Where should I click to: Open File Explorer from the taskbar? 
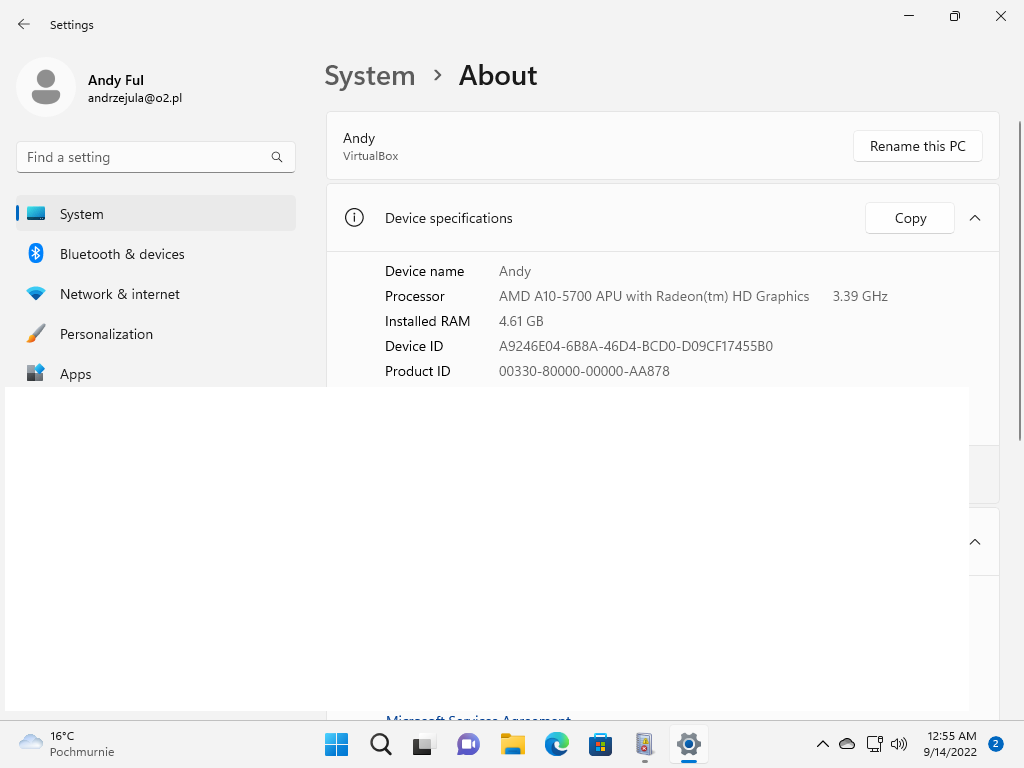point(513,744)
